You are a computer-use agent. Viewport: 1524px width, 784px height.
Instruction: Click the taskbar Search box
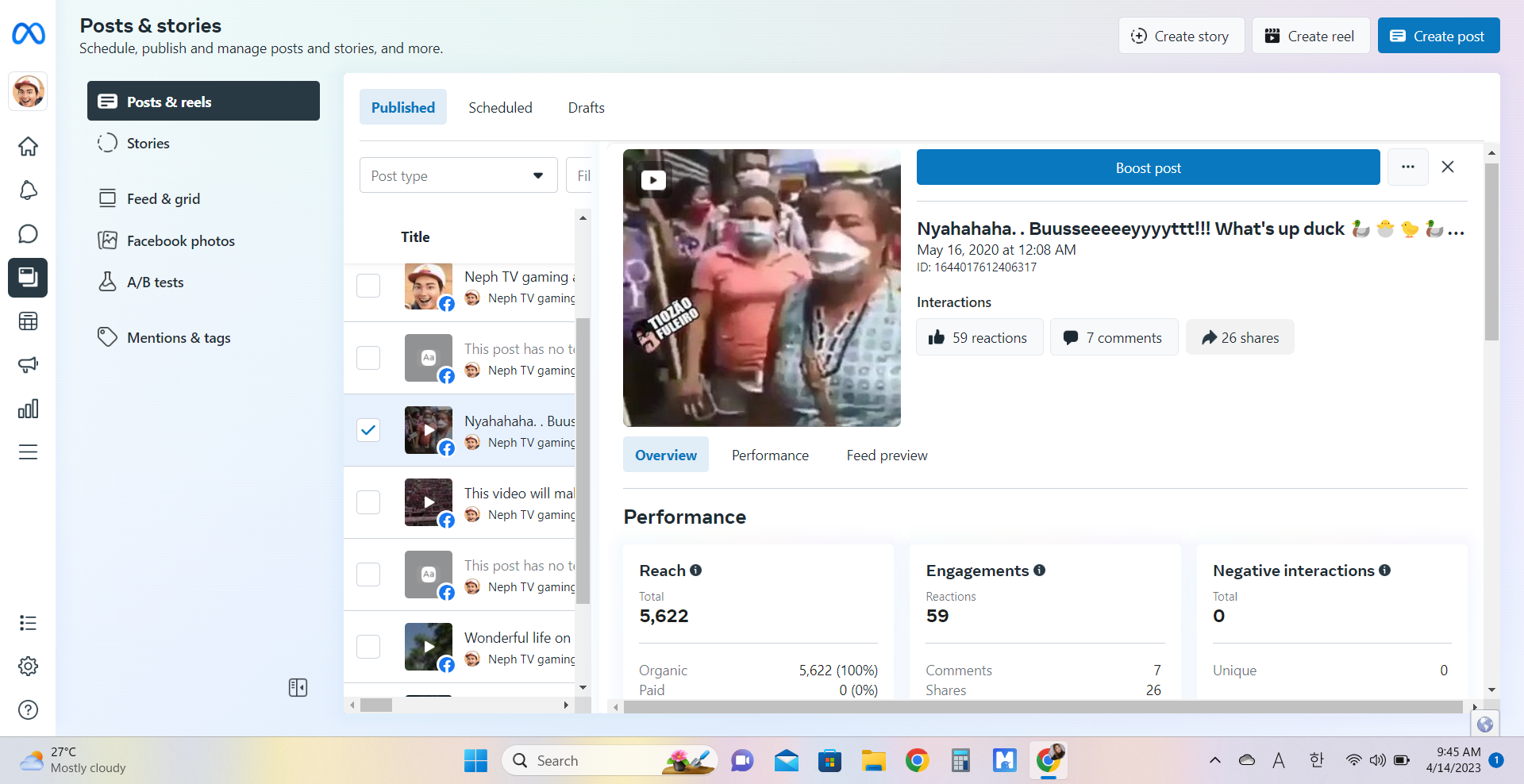[610, 760]
